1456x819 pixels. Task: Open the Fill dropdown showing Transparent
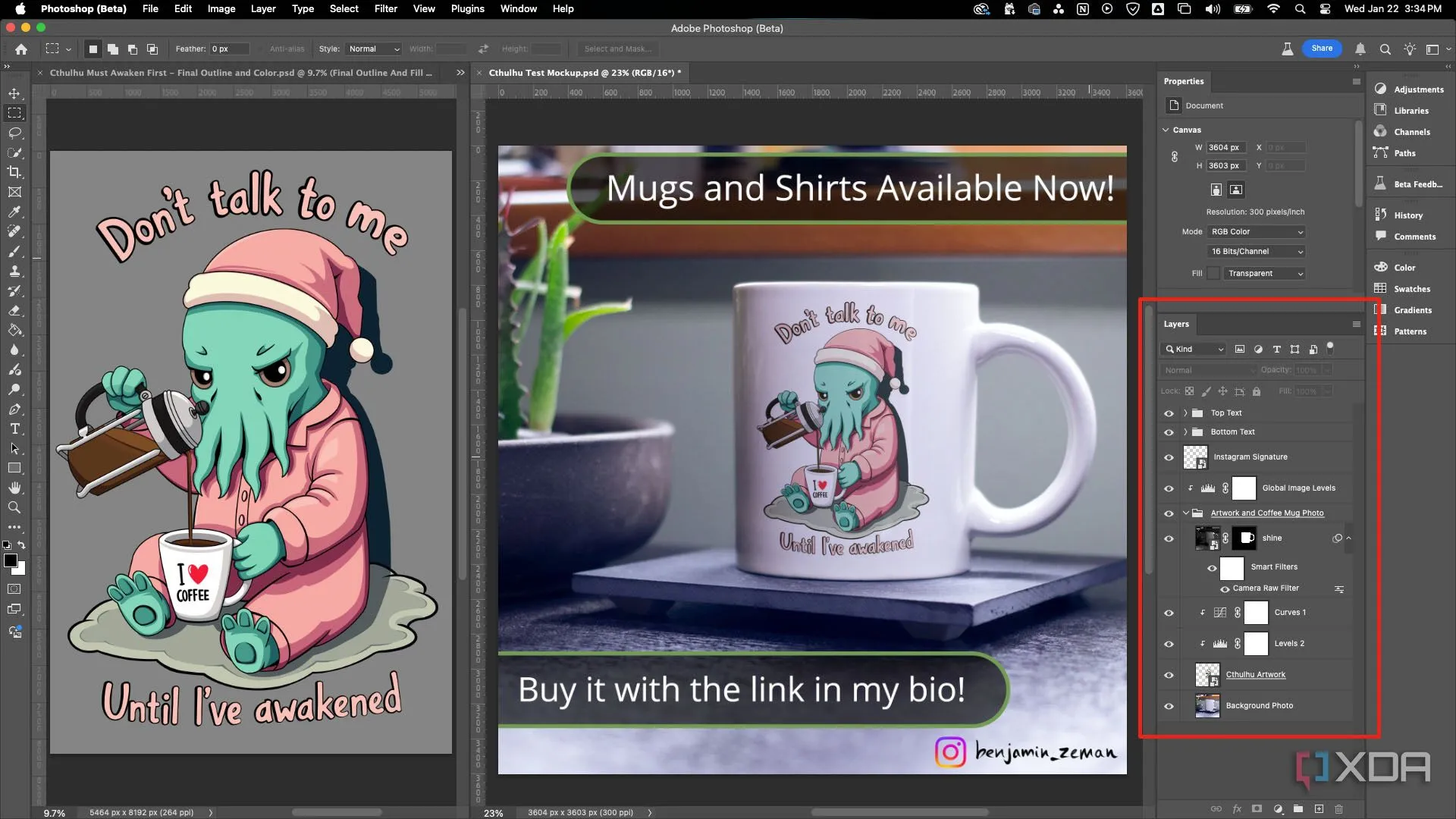click(x=1264, y=274)
